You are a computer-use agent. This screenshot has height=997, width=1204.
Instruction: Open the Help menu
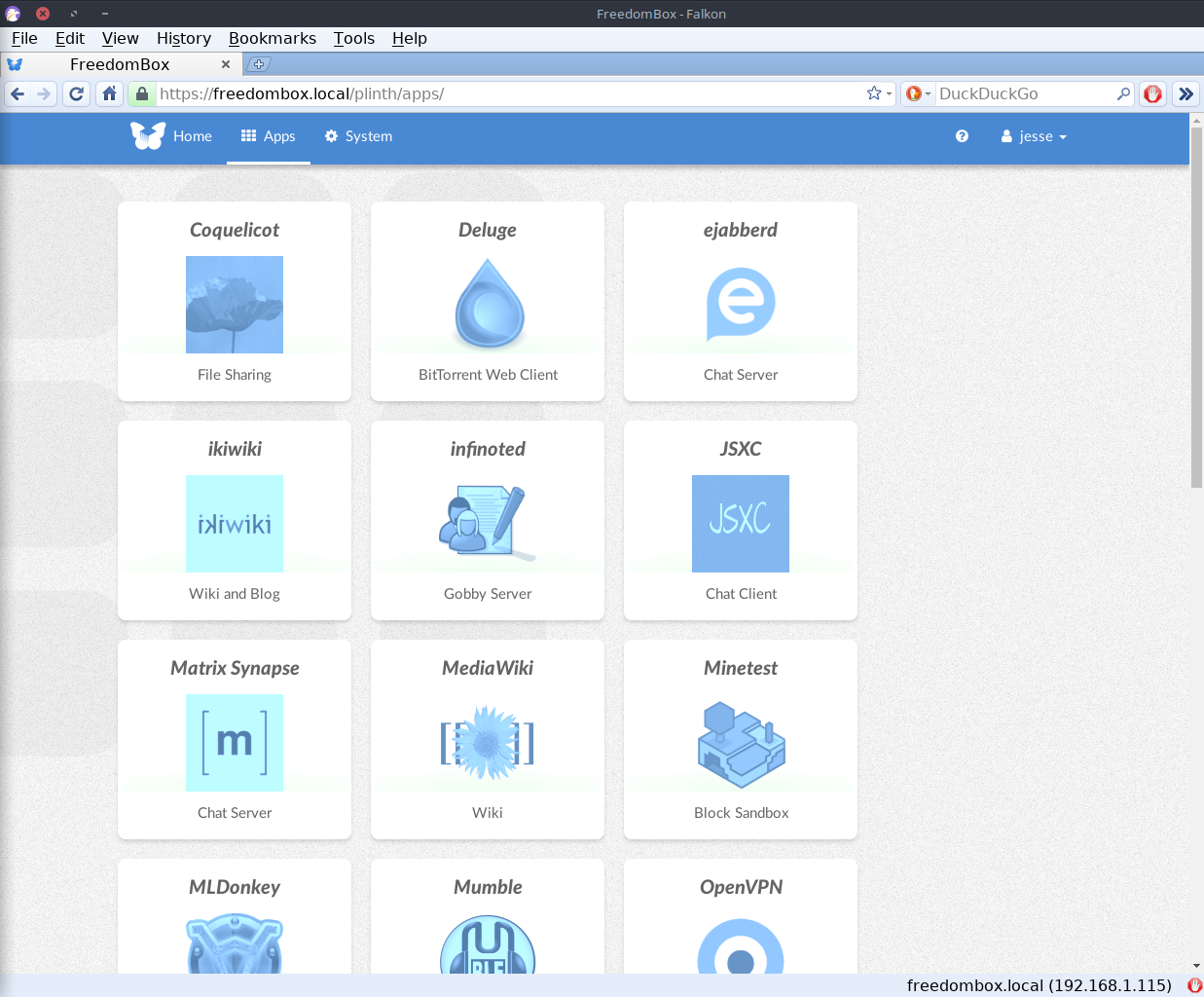coord(410,38)
